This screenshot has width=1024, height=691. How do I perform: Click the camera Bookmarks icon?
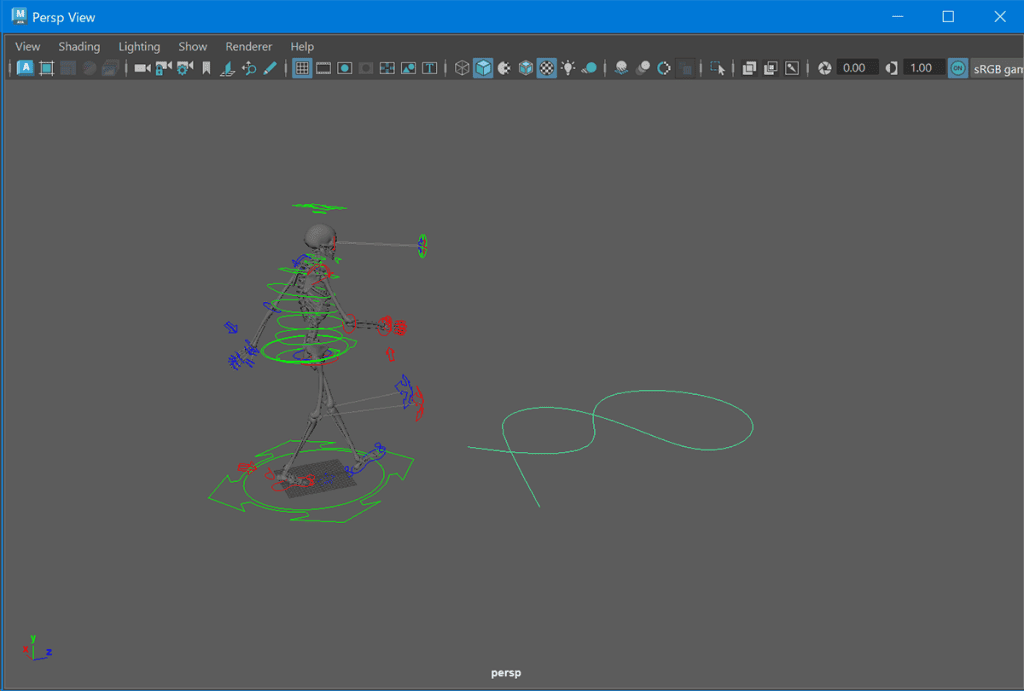coord(206,68)
